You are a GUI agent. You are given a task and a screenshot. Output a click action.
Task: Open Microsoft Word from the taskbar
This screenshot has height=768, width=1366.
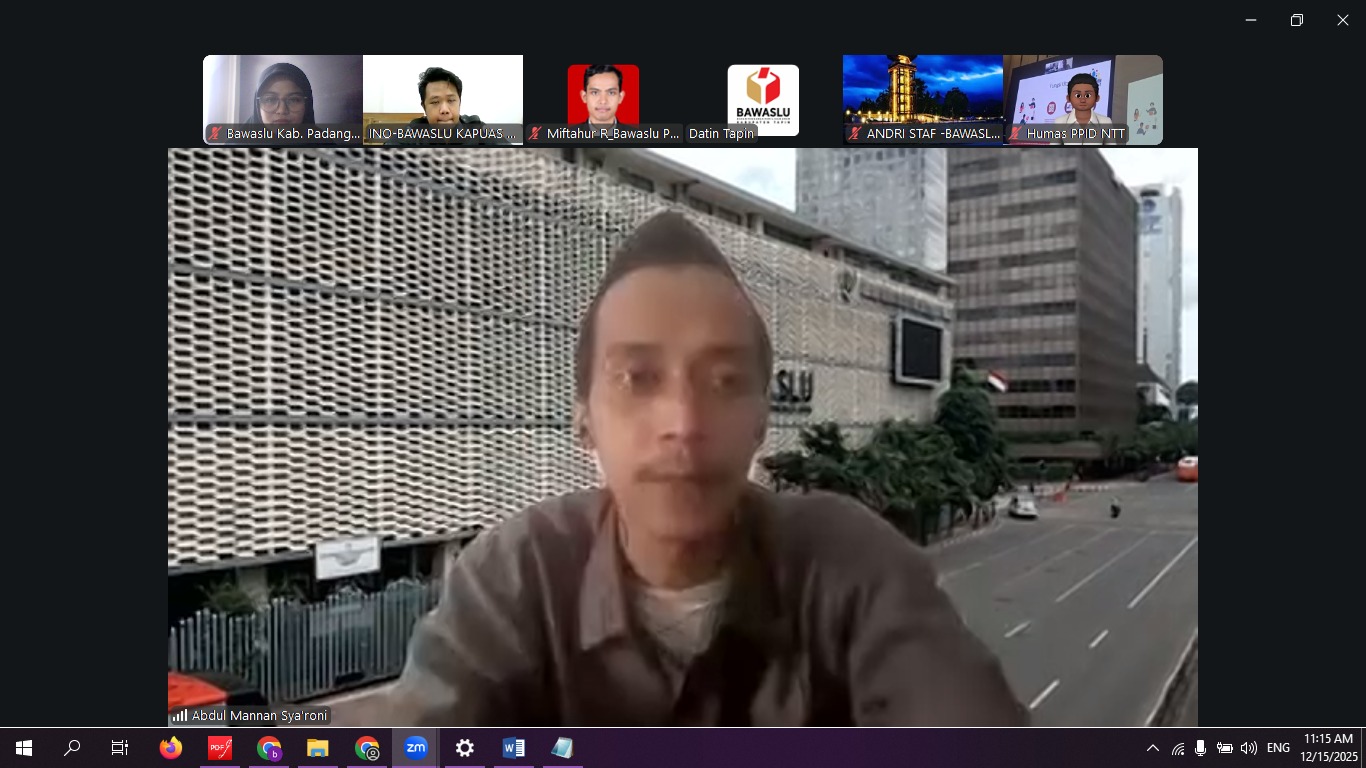[514, 747]
